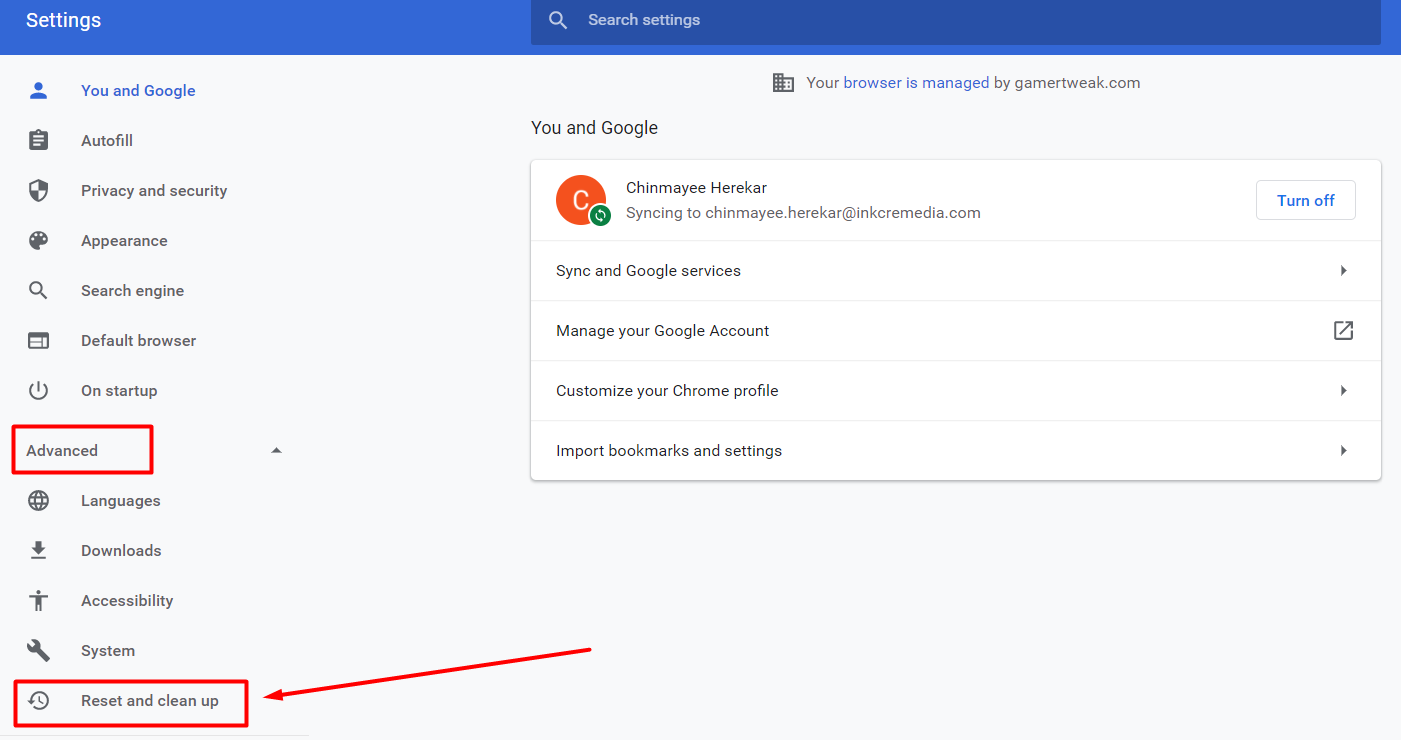Viewport: 1401px width, 740px height.
Task: Click the System wrench icon
Action: point(38,651)
